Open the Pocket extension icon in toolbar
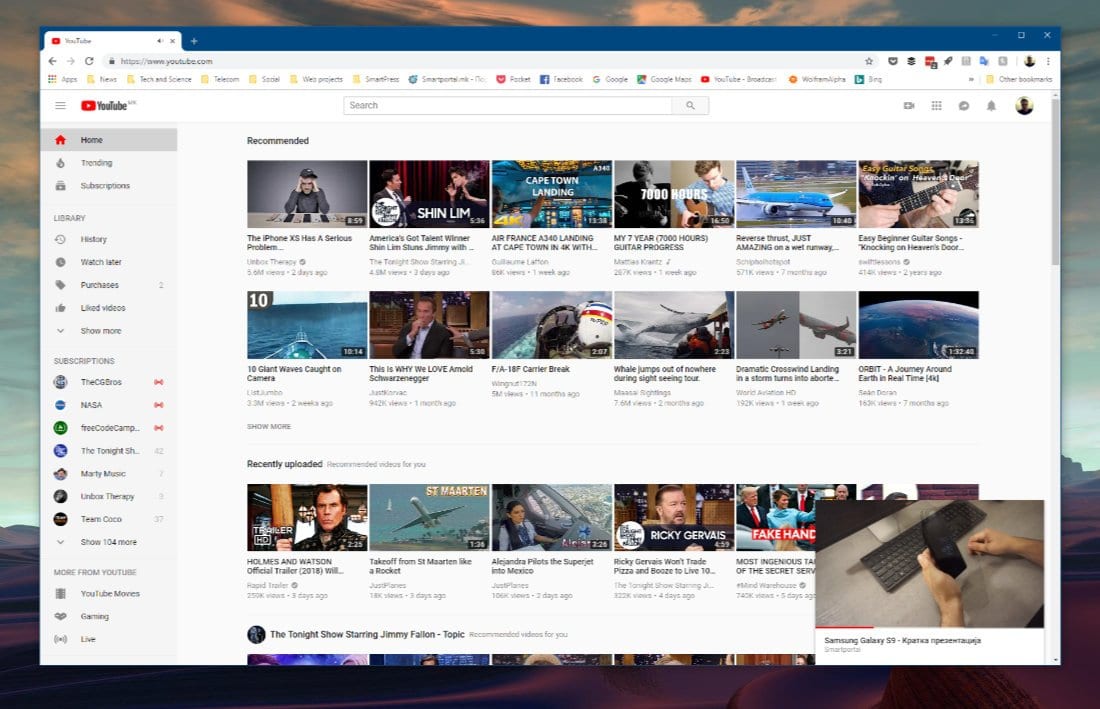The height and width of the screenshot is (709, 1100). [892, 61]
